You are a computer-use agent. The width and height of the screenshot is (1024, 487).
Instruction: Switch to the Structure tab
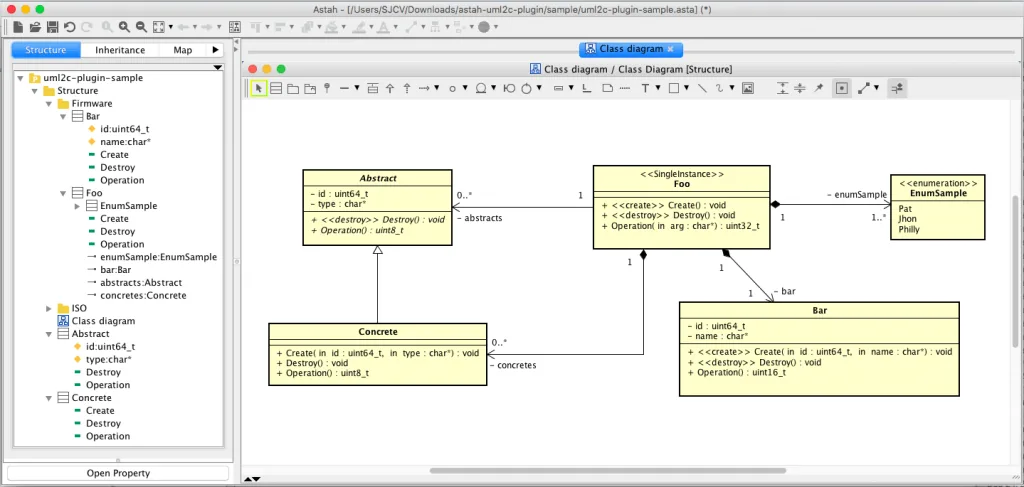pyautogui.click(x=46, y=50)
